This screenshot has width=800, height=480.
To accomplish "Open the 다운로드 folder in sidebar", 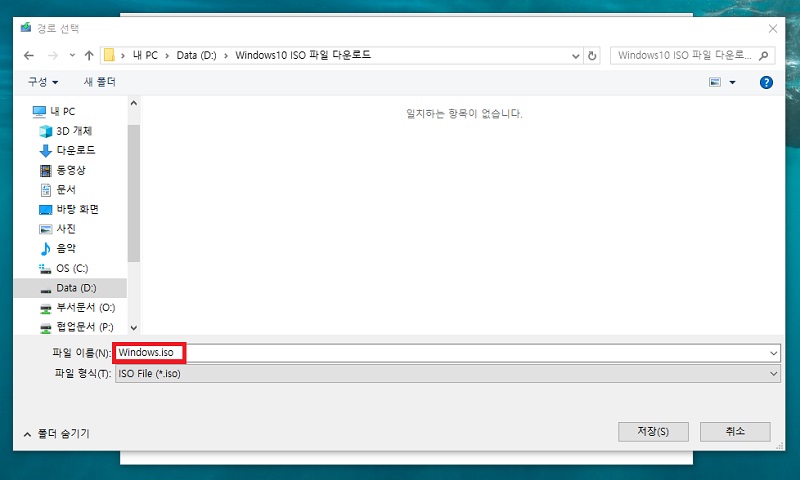I will coord(67,150).
